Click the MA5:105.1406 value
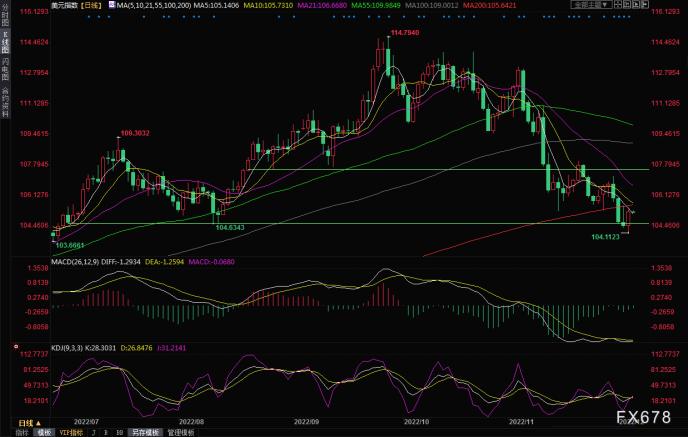The height and width of the screenshot is (437, 688). point(216,6)
